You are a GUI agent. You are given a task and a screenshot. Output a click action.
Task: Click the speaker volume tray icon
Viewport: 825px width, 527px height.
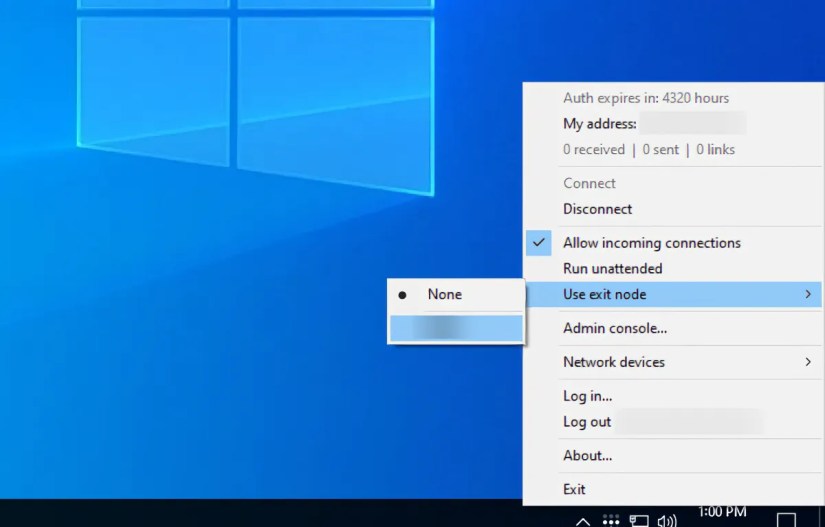tap(667, 521)
